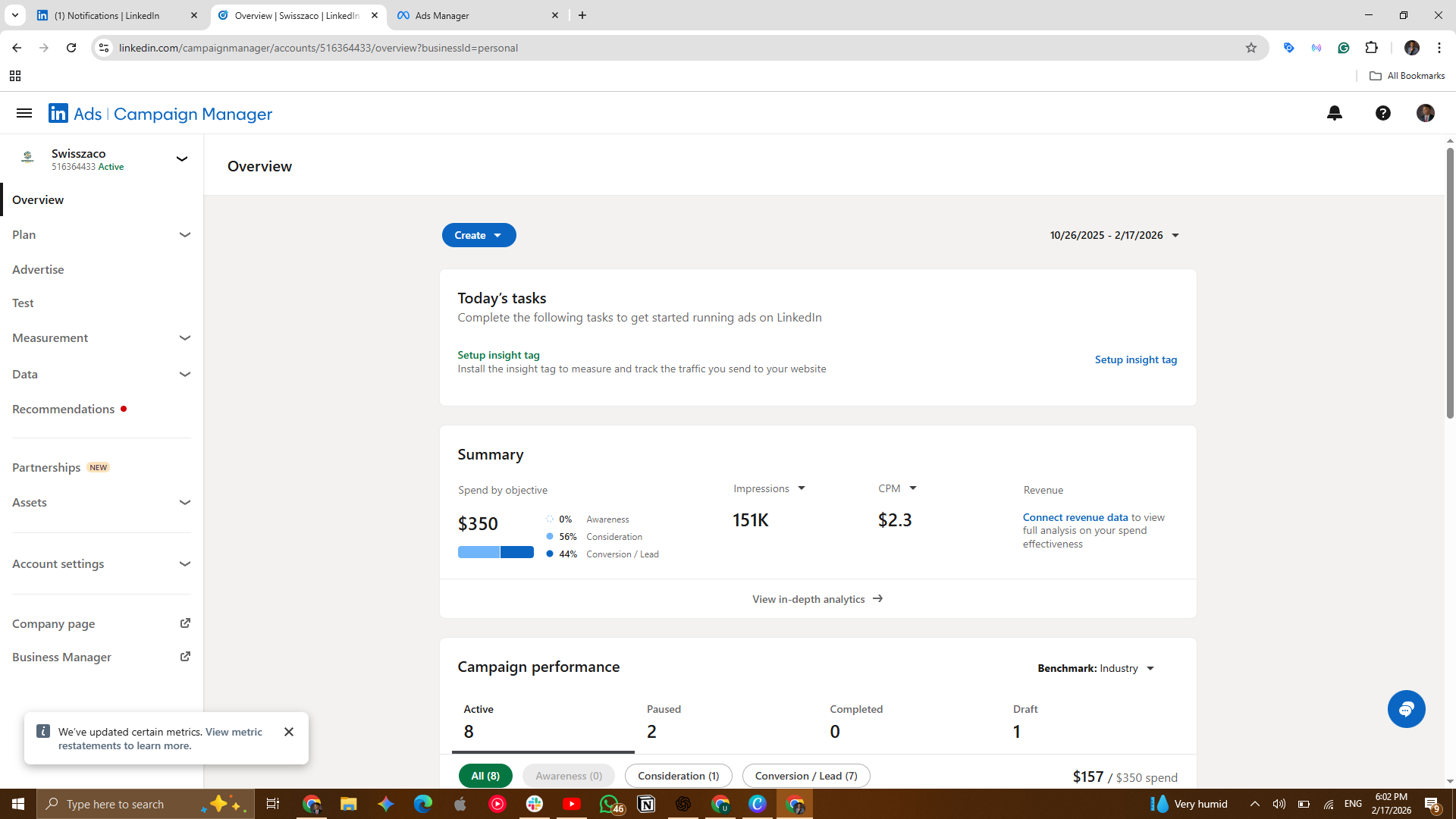Screen dimensions: 1456x819
Task: Open the chat support bubble icon
Action: (x=1406, y=709)
